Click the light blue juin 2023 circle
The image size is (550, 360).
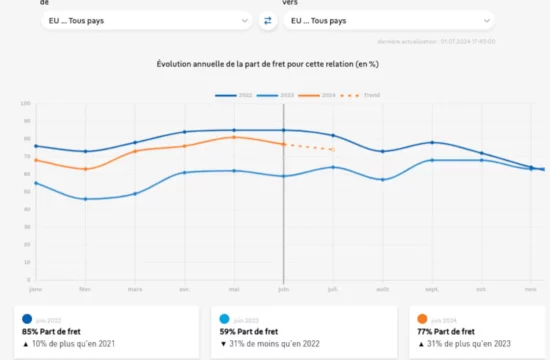click(x=224, y=319)
